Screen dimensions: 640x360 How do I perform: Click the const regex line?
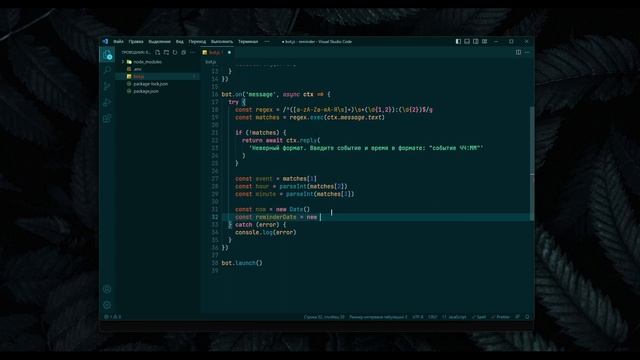pyautogui.click(x=333, y=109)
